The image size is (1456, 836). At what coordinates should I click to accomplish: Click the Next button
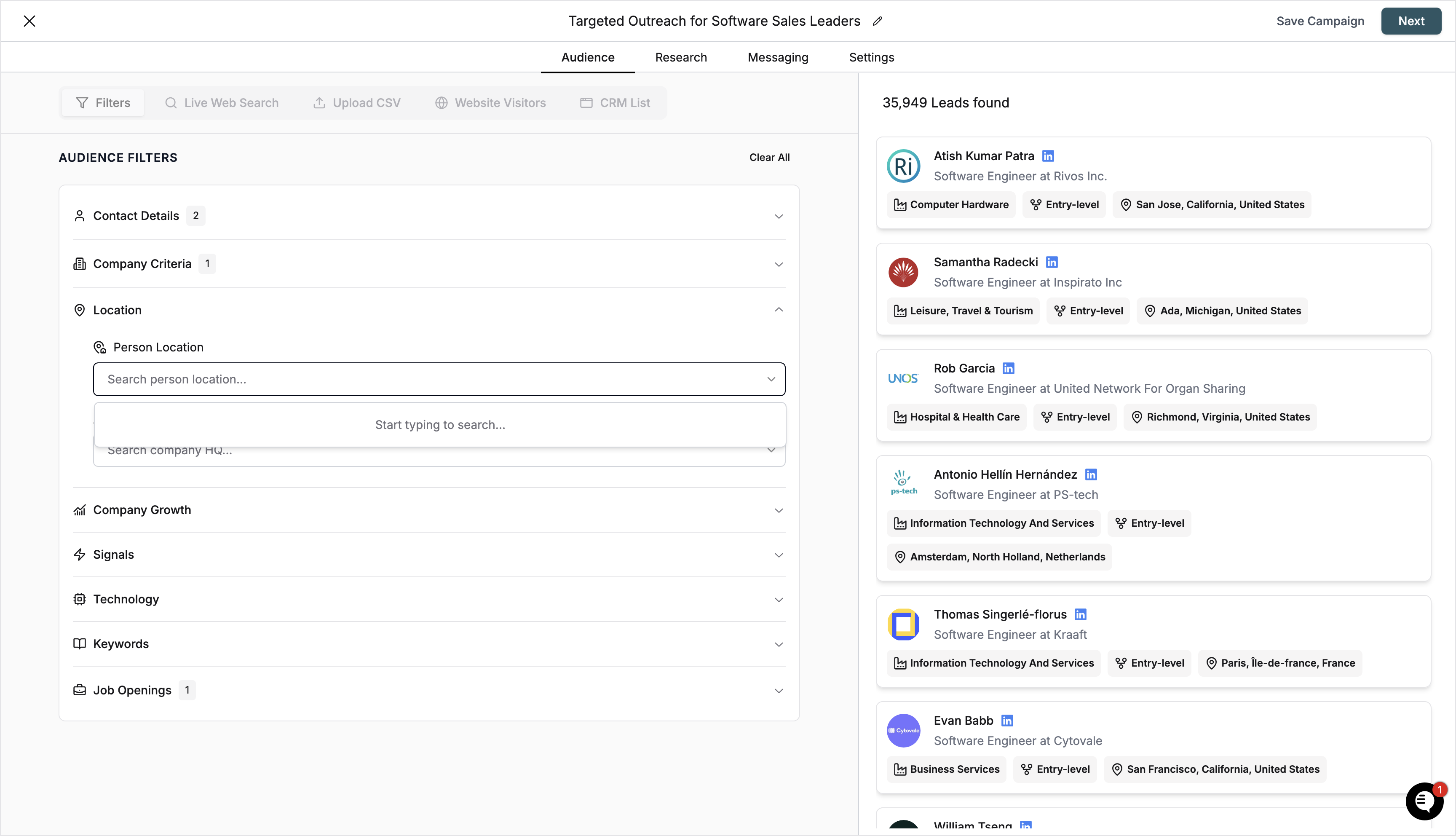(x=1411, y=21)
